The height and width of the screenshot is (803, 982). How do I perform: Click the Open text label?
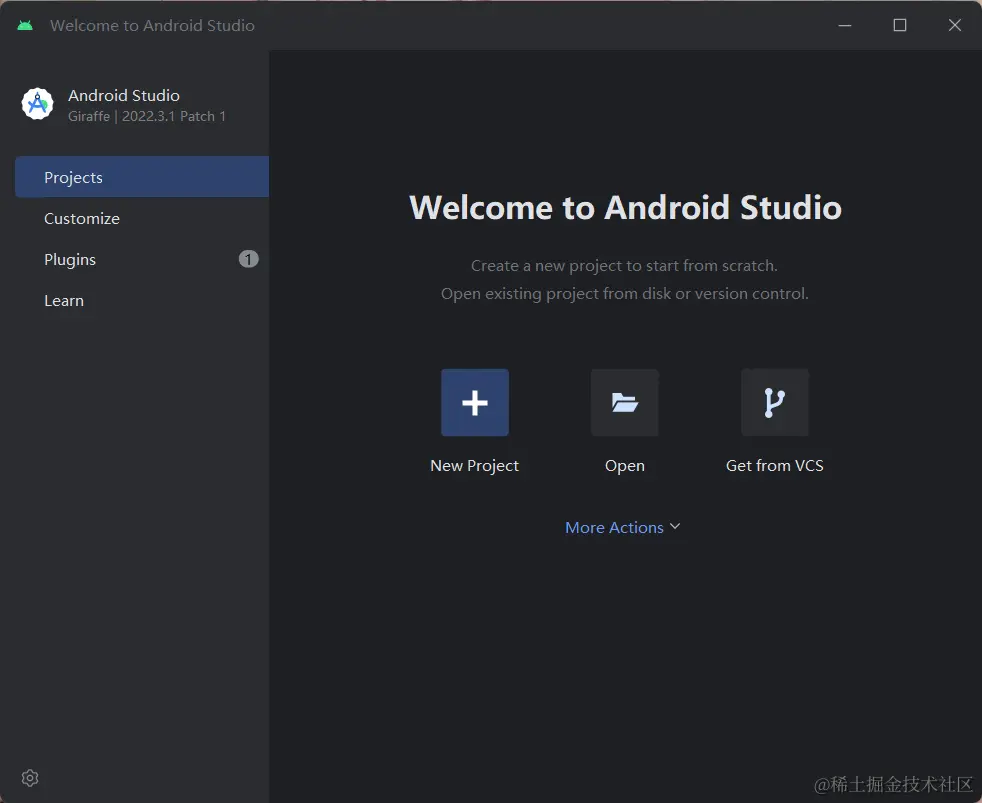click(624, 466)
